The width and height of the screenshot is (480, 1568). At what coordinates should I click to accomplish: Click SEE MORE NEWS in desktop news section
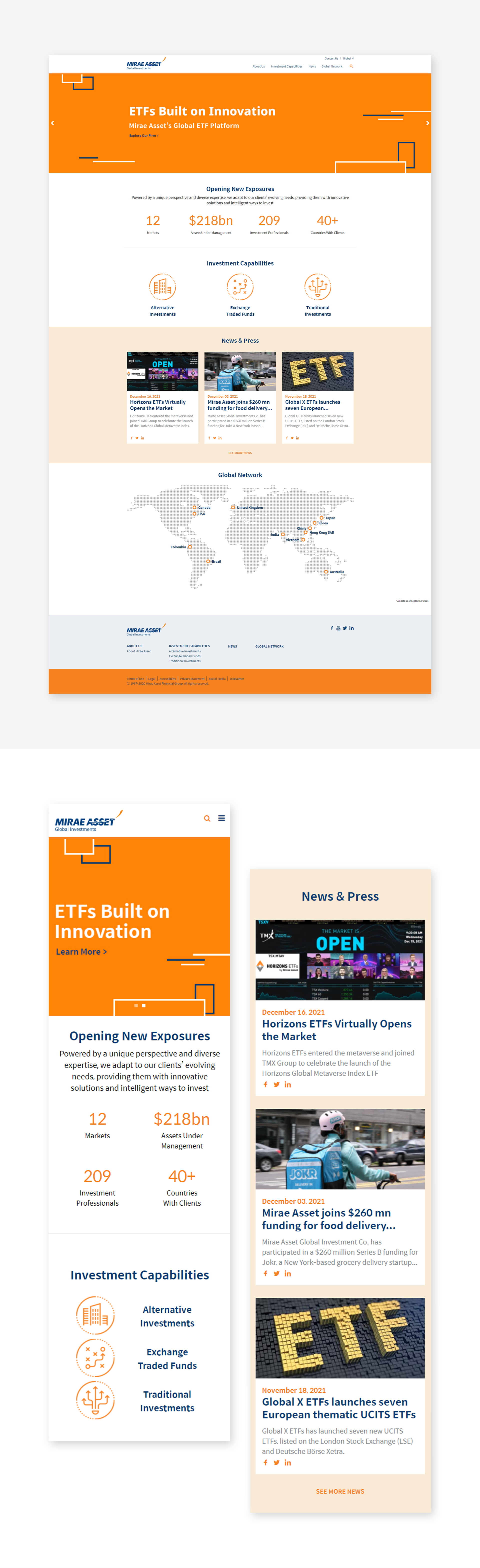coord(240,453)
